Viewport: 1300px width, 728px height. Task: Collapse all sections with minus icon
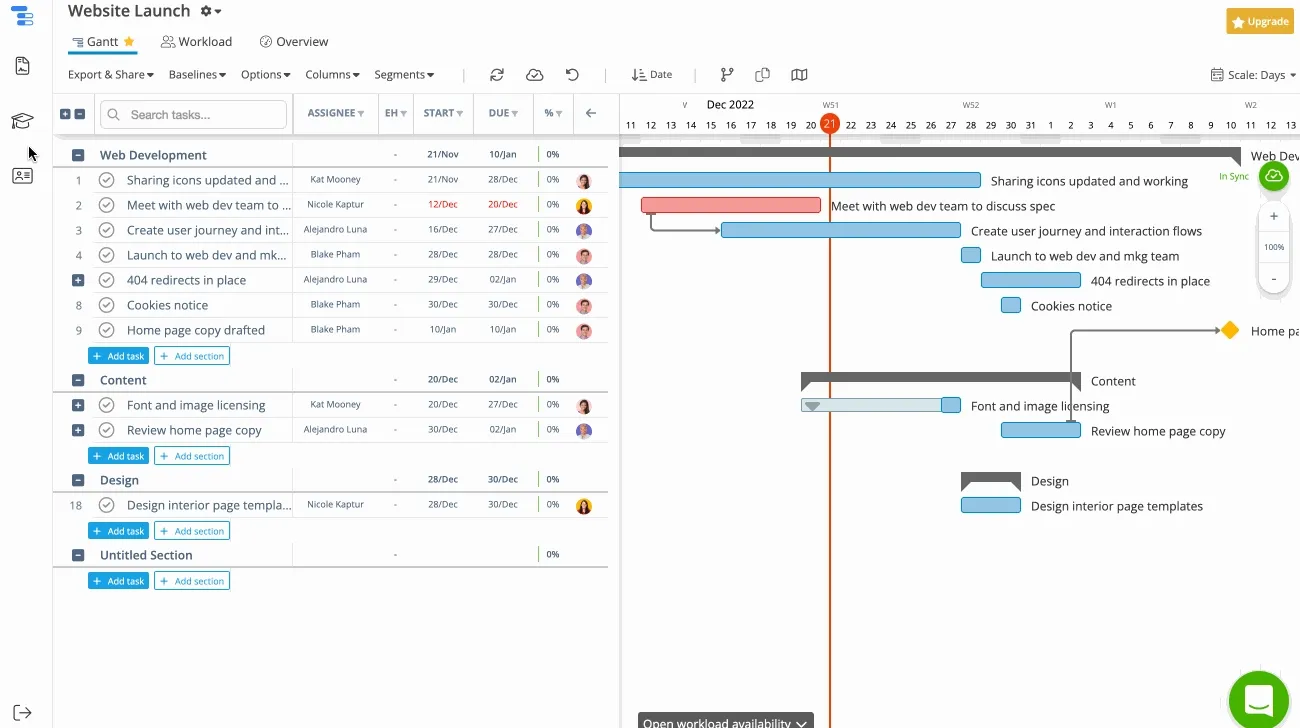pyautogui.click(x=80, y=114)
